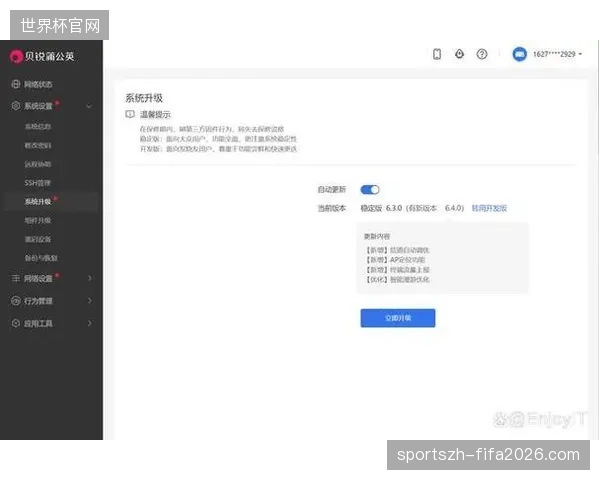Select 重启设备 submenu item

pyautogui.click(x=38, y=239)
